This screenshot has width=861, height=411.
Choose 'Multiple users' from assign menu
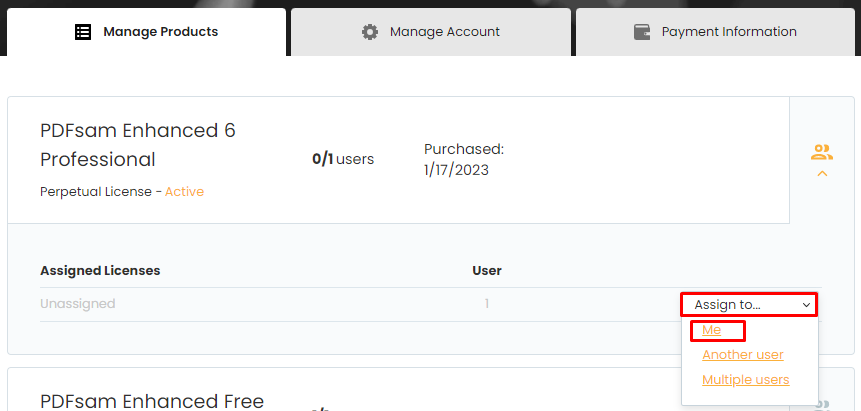[746, 380]
